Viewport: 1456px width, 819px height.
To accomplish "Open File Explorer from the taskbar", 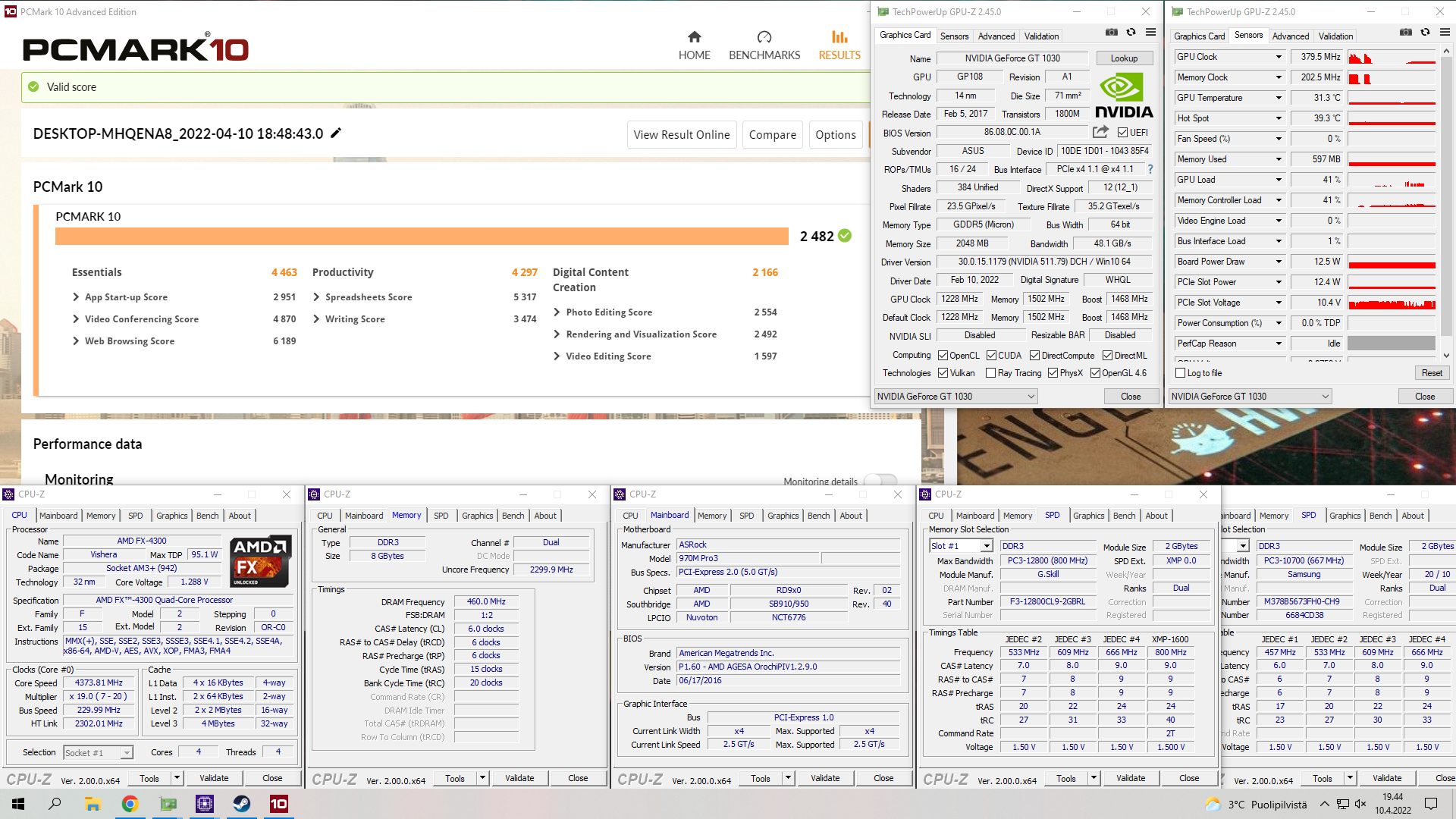I will tap(93, 804).
